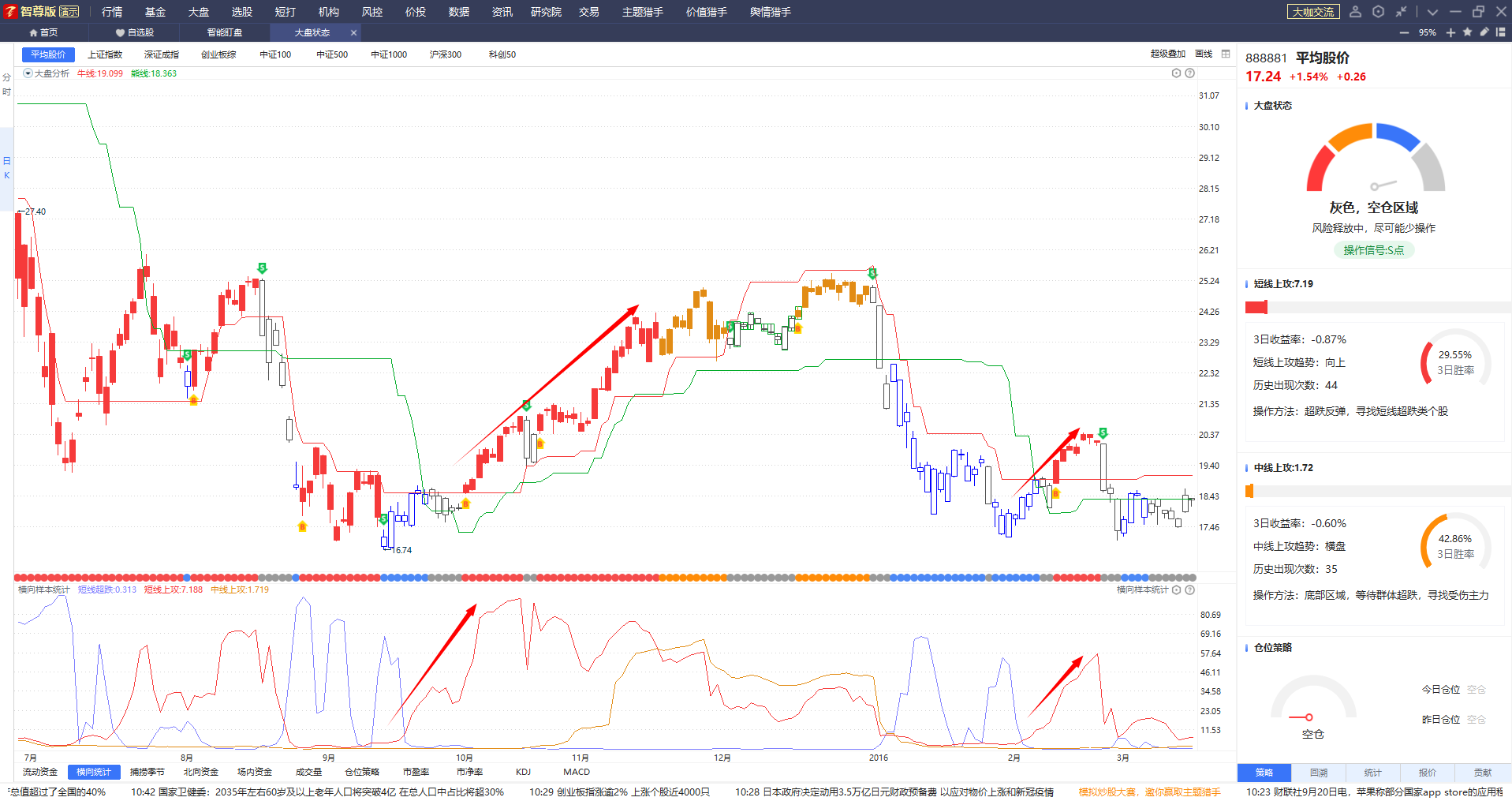Image resolution: width=1512 pixels, height=801 pixels.
Task: Open 横向样本统计 settings hexagon icon
Action: coord(1176,590)
